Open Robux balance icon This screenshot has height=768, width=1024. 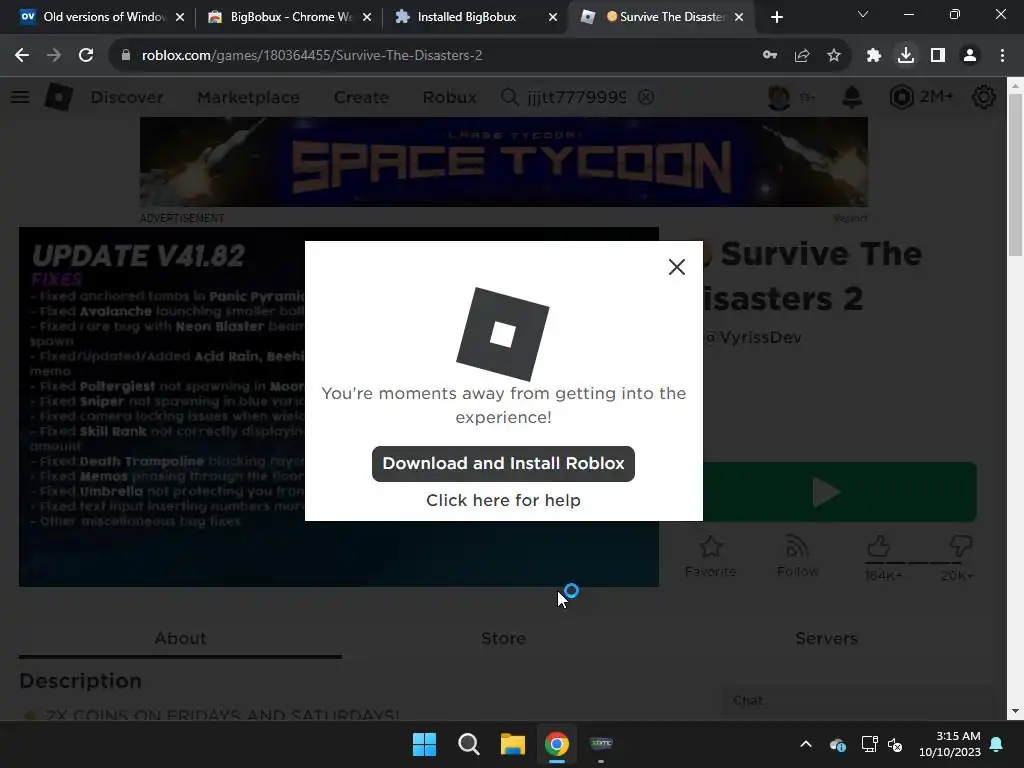[902, 97]
